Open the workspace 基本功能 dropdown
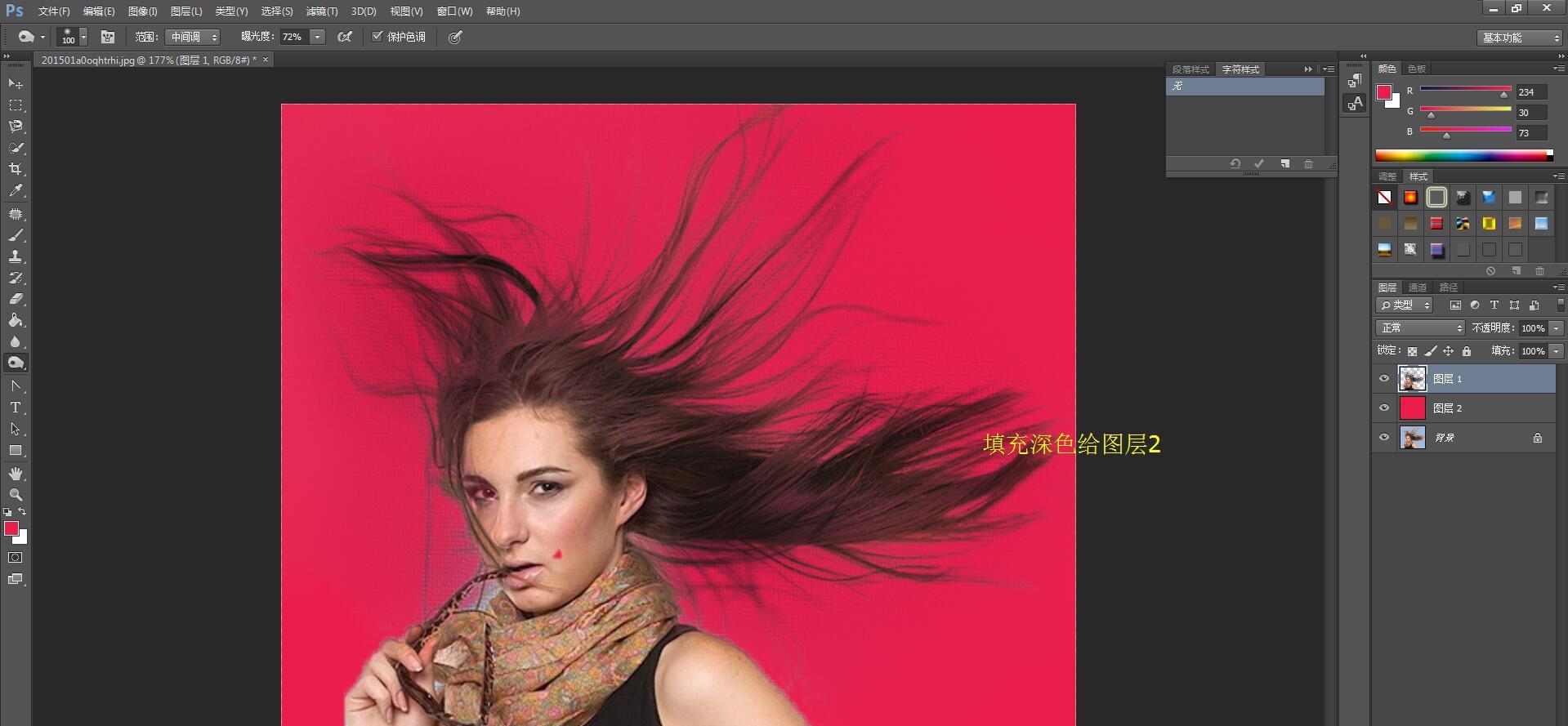Screen dimensions: 1568x726 click(x=1520, y=38)
